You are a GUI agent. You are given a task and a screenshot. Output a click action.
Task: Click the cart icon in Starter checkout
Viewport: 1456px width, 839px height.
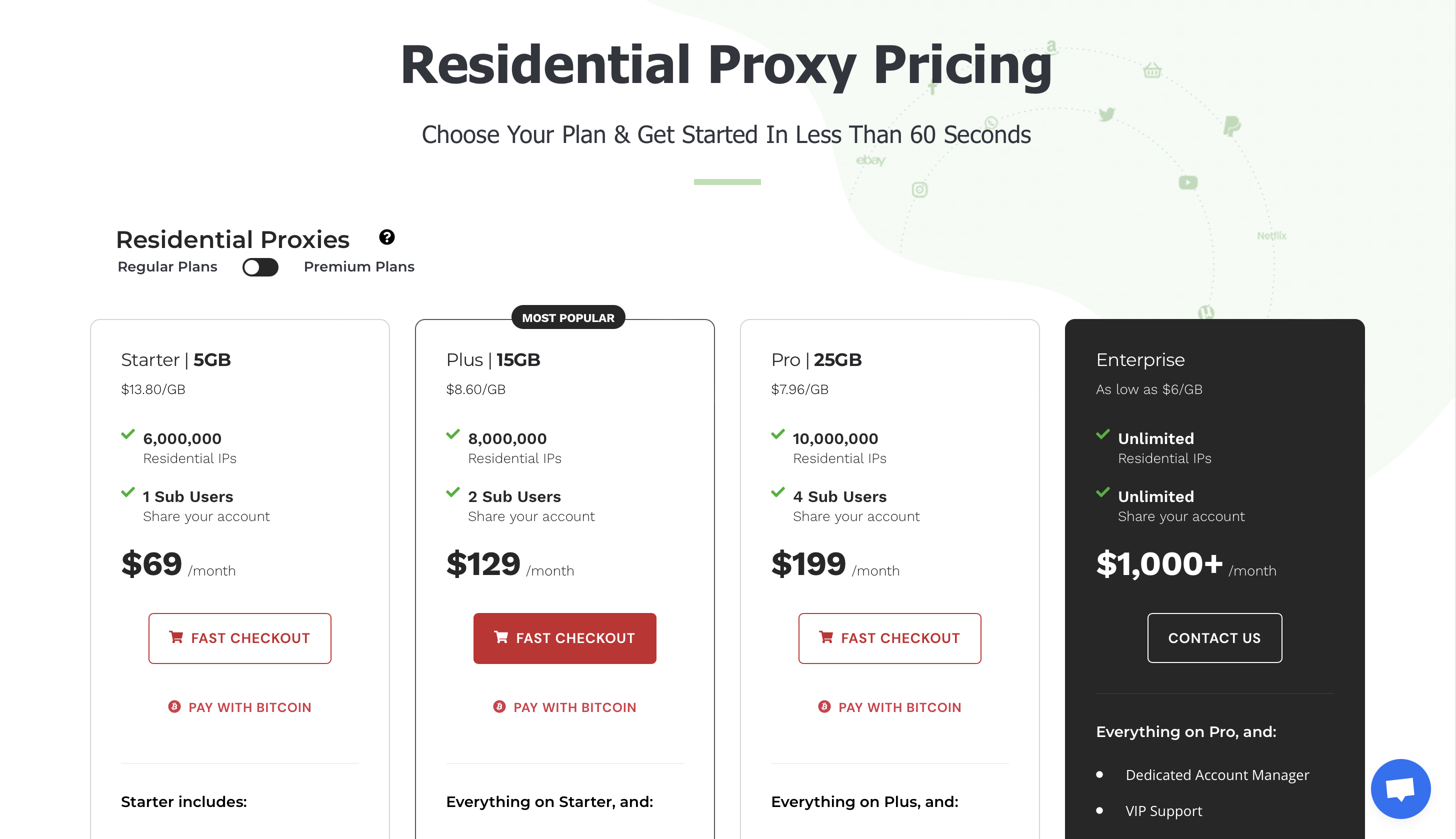click(x=175, y=637)
